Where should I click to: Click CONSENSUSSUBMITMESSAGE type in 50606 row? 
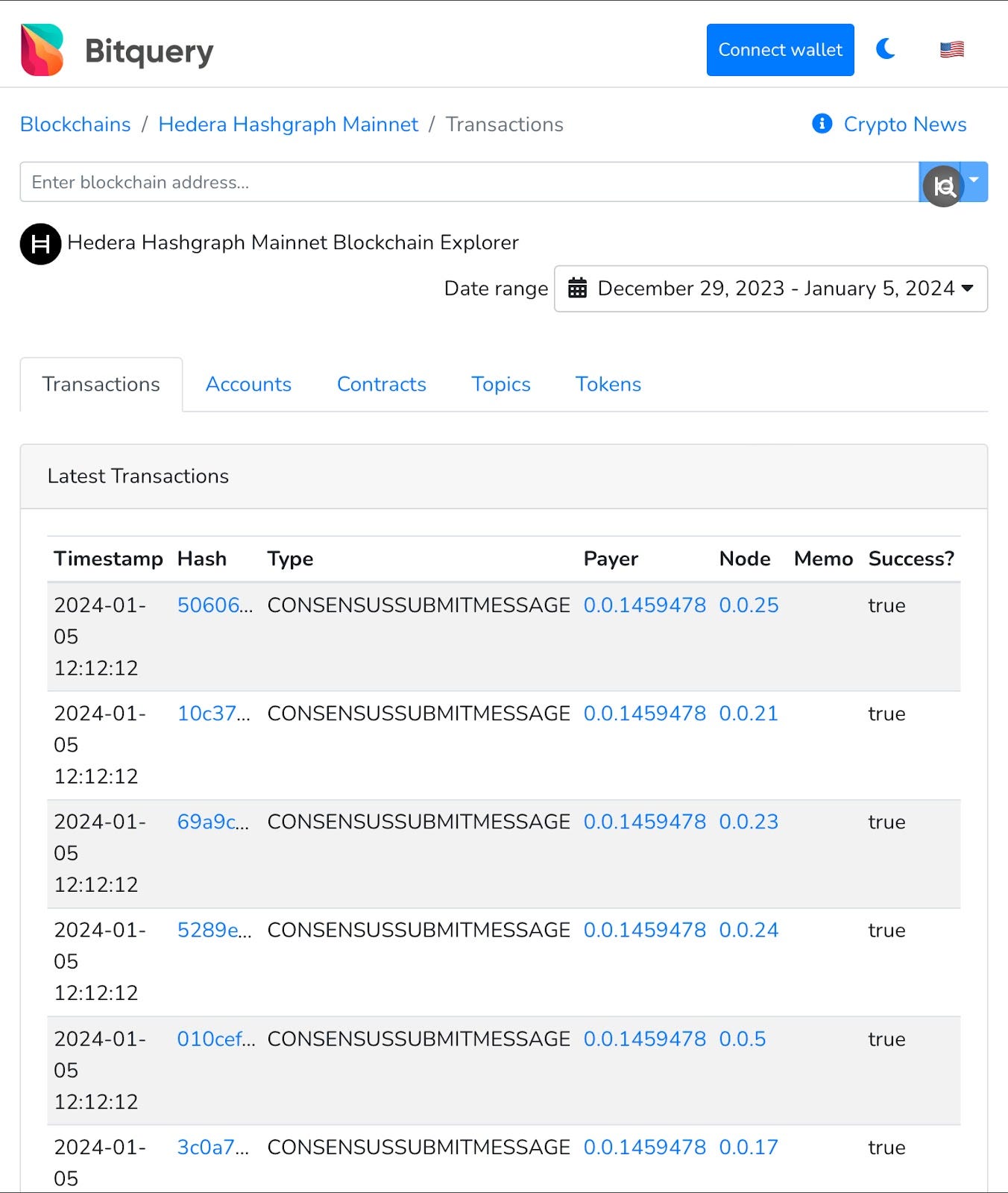tap(418, 605)
